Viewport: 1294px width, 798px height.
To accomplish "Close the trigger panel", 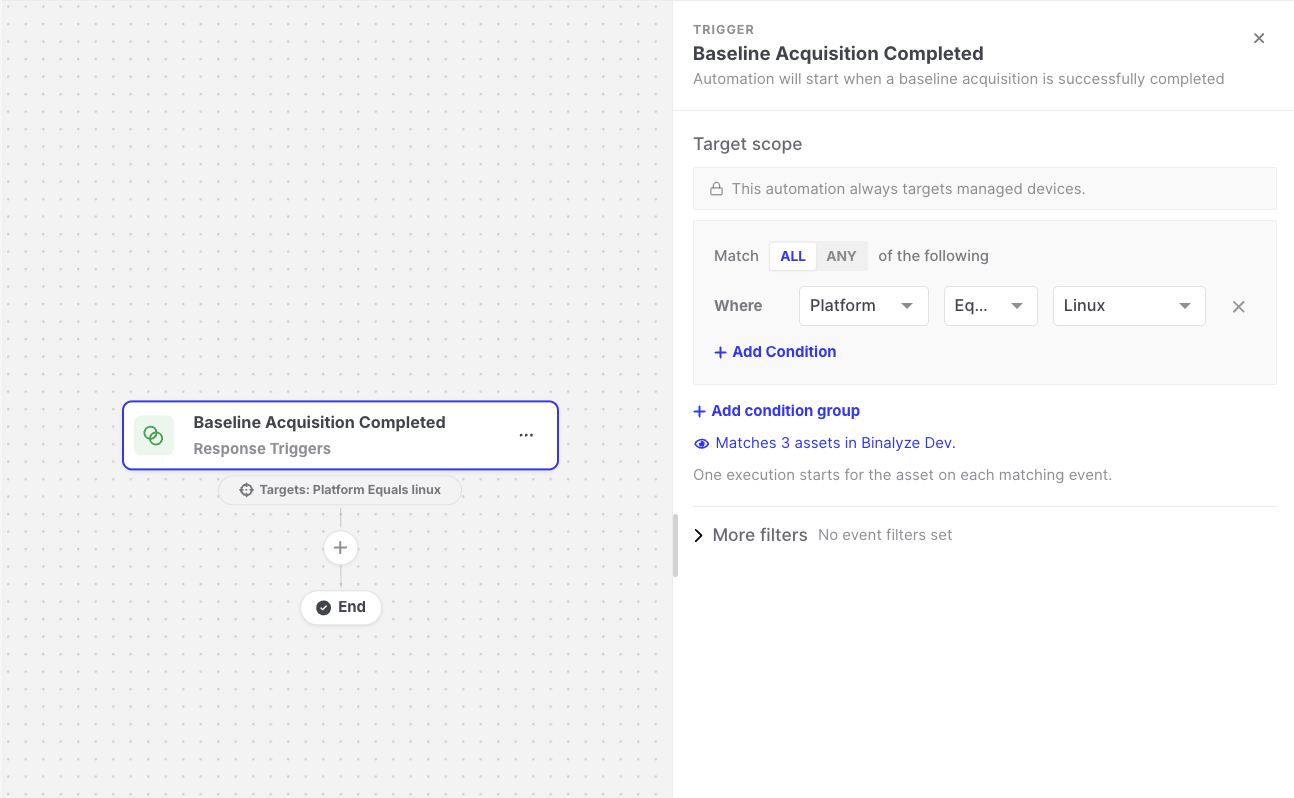I will pyautogui.click(x=1259, y=38).
